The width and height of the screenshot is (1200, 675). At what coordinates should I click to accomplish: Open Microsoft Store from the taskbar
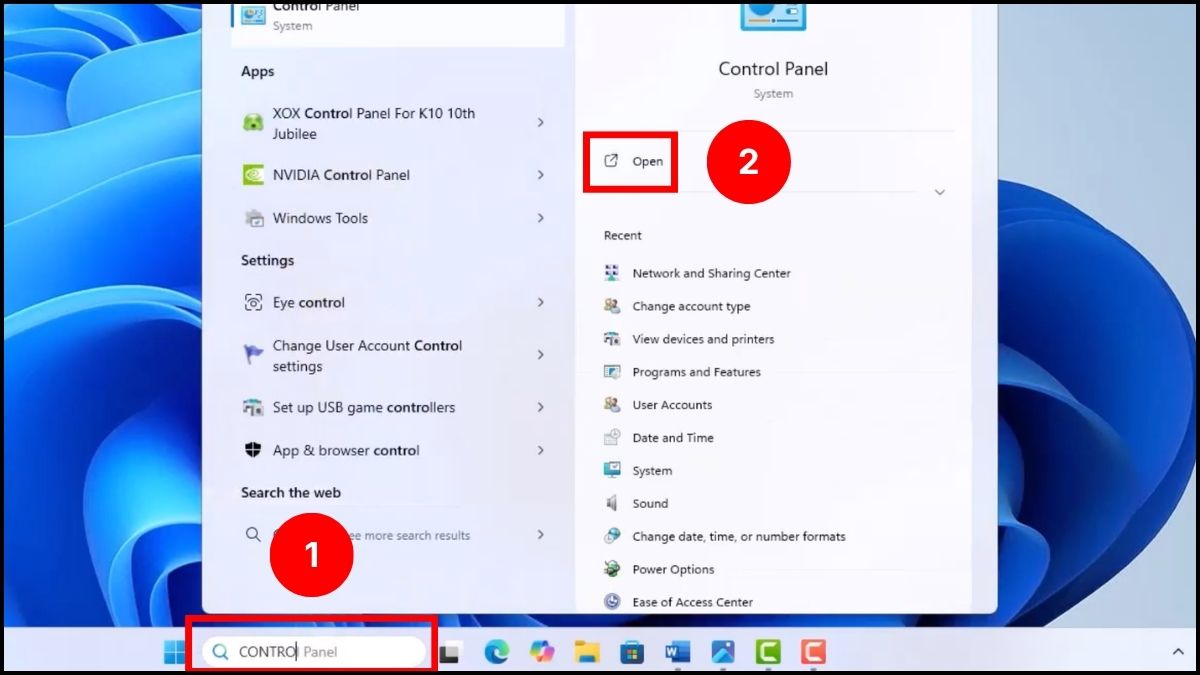632,652
